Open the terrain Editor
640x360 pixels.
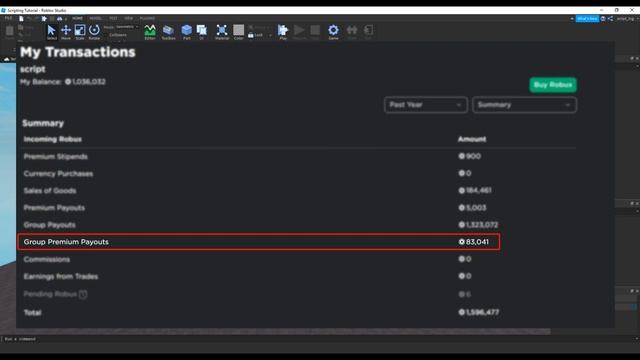[150, 32]
